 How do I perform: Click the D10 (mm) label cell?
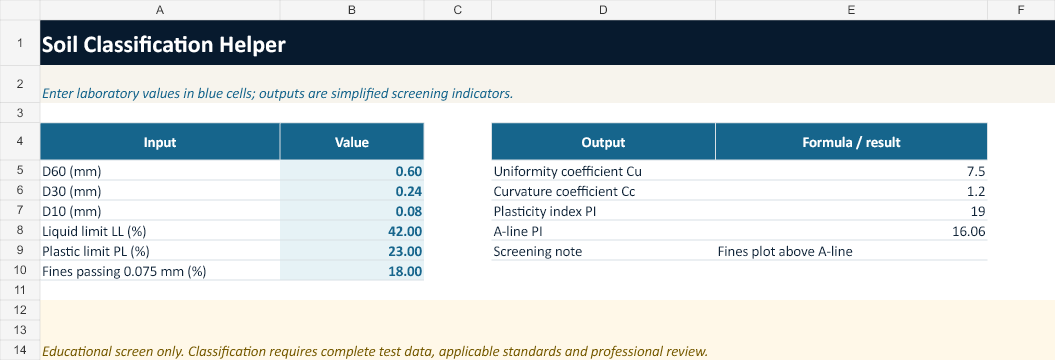point(160,211)
